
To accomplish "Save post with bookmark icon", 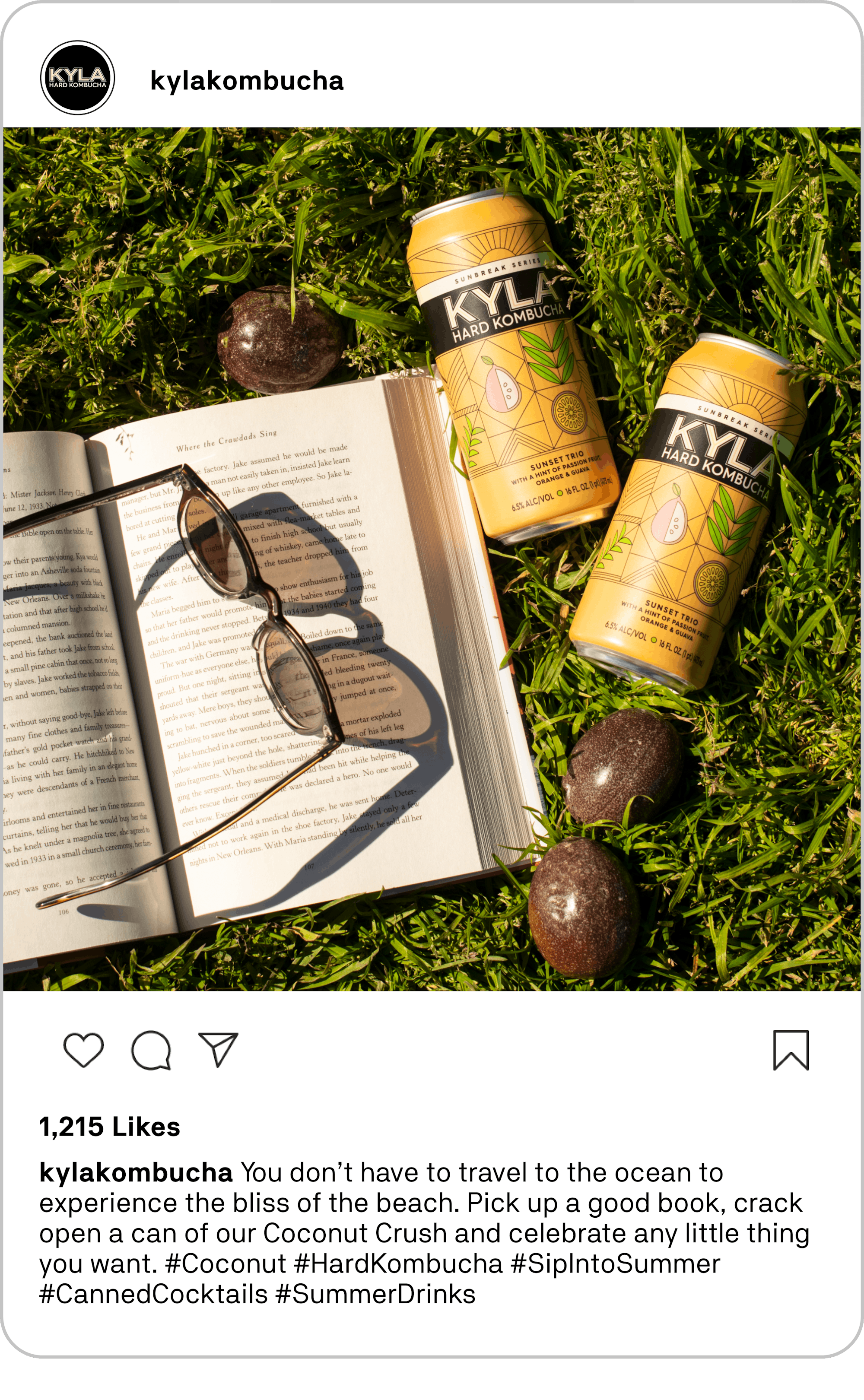I will tap(791, 1050).
